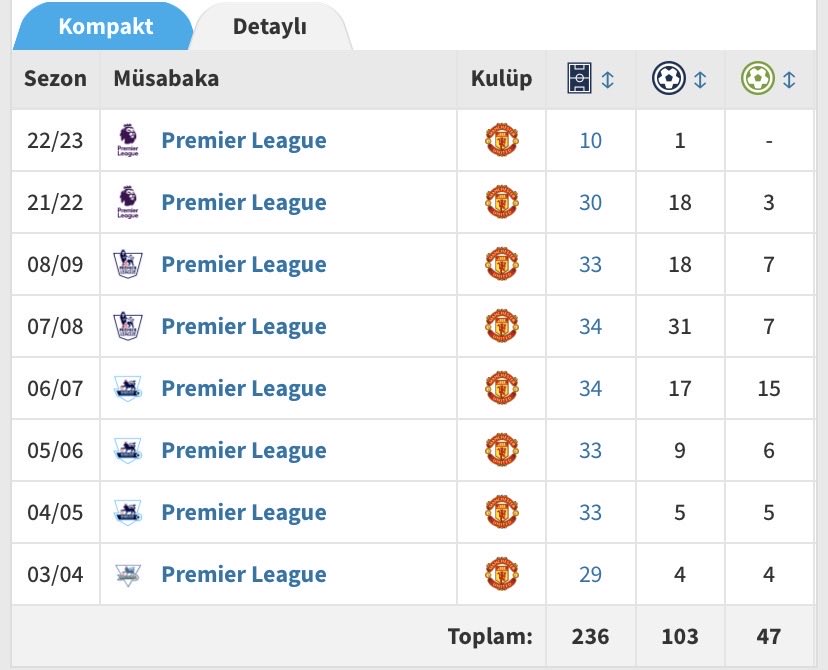Click the Müsabaka column header
Screen dimensions: 828x670
[166, 79]
